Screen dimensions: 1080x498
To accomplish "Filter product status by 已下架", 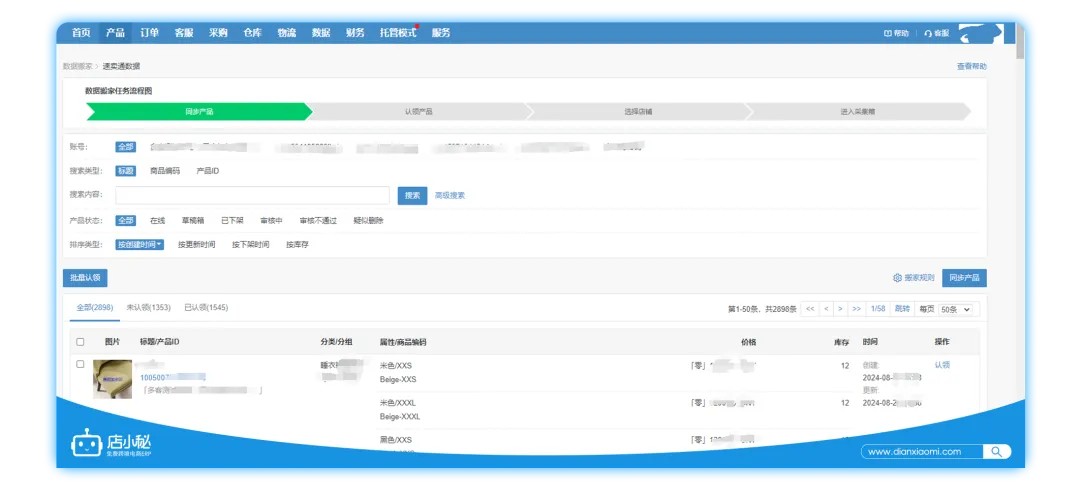I will pos(232,220).
